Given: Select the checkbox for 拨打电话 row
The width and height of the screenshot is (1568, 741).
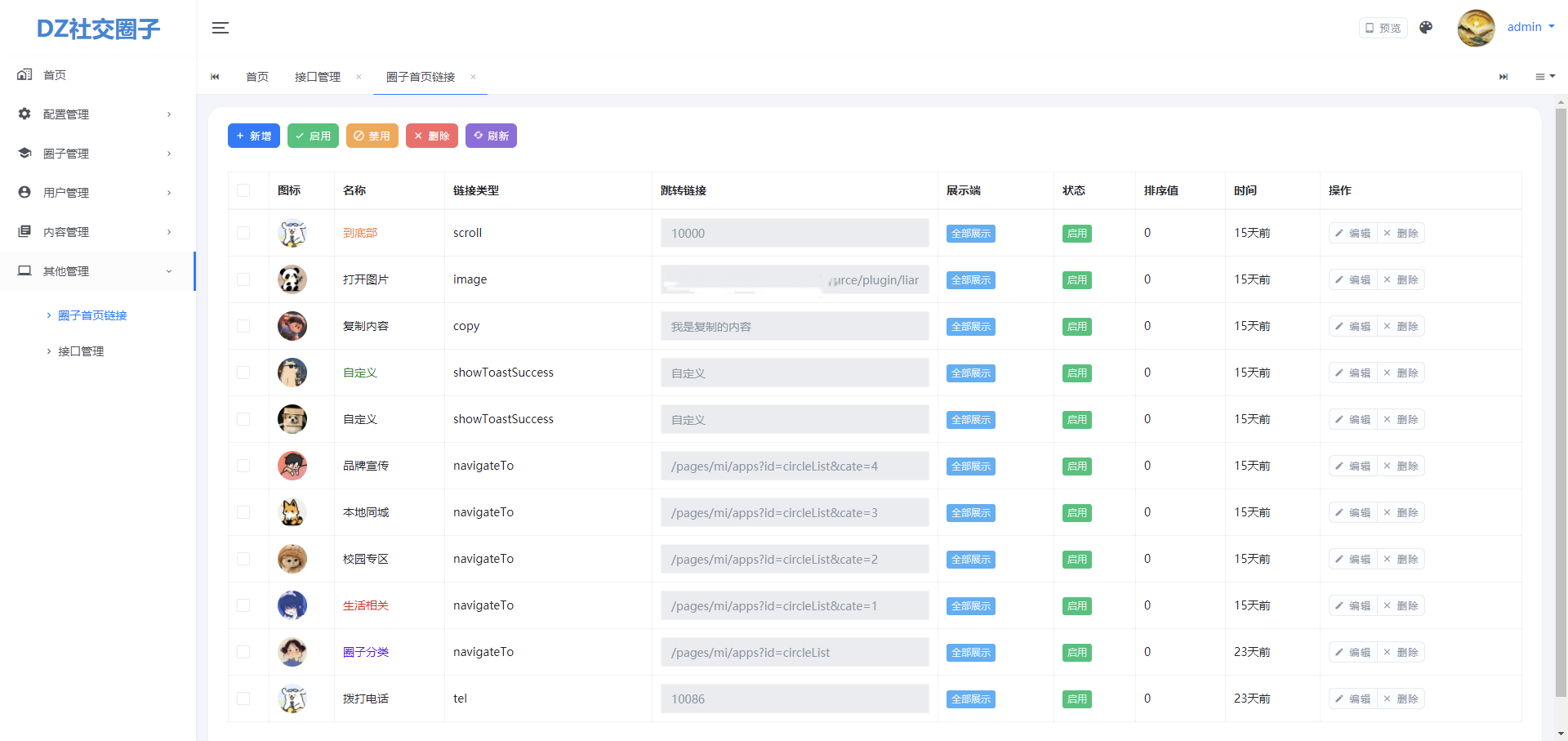Looking at the screenshot, I should (243, 699).
